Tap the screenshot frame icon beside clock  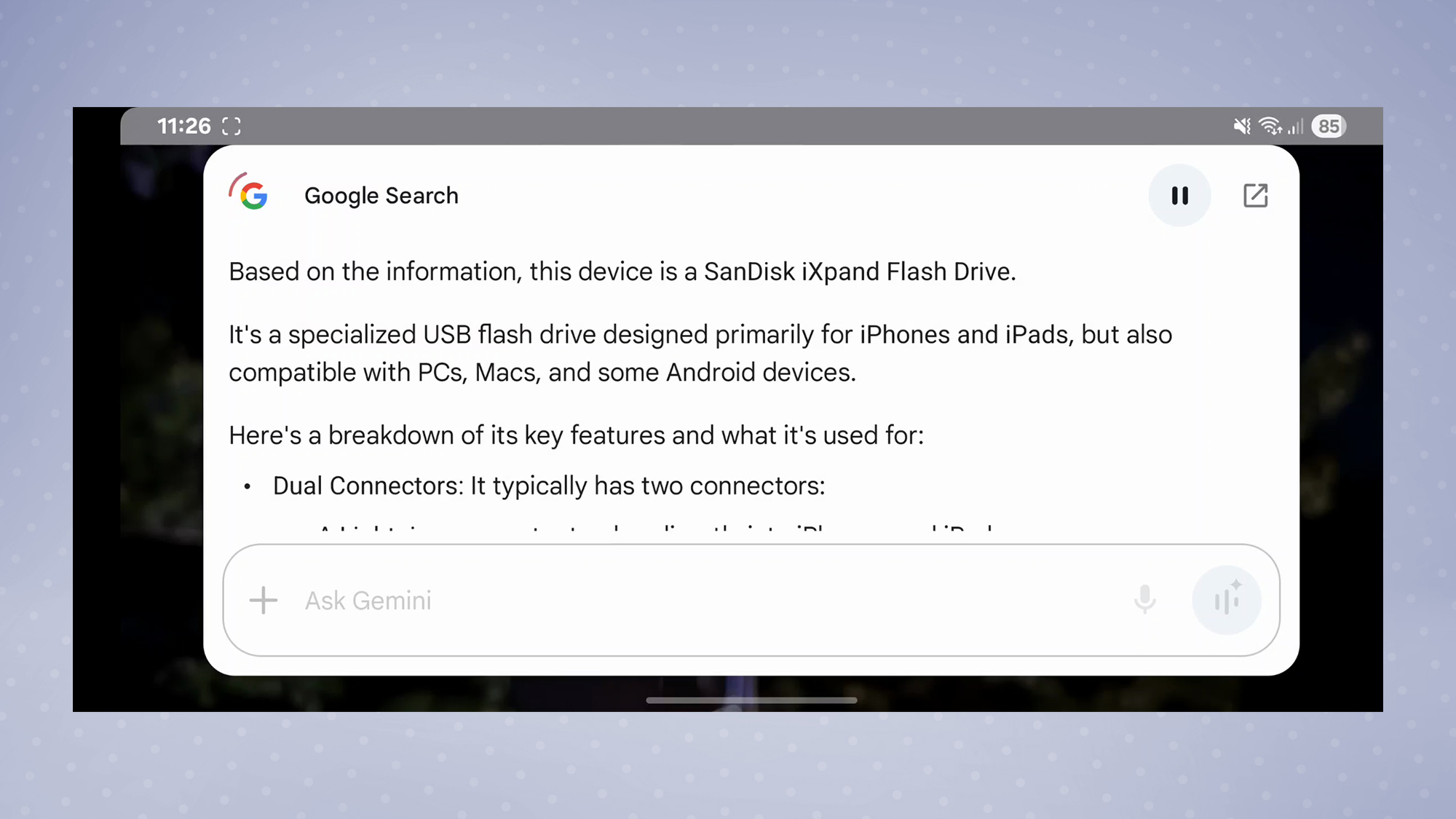coord(232,127)
